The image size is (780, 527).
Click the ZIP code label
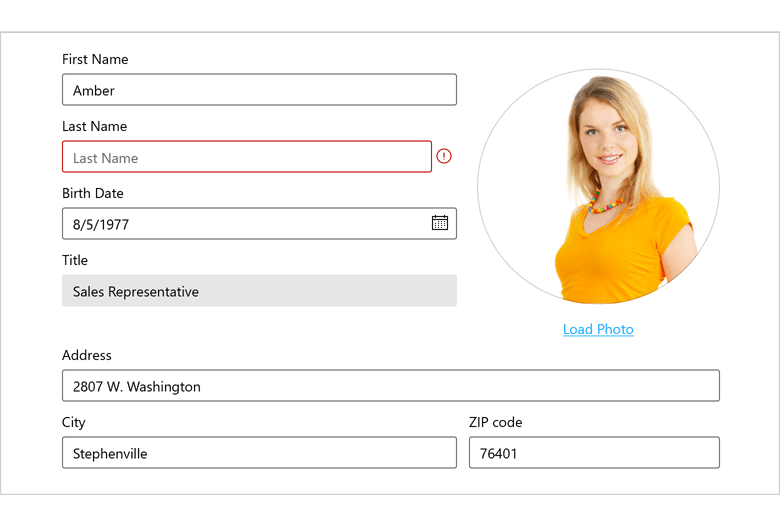(495, 422)
